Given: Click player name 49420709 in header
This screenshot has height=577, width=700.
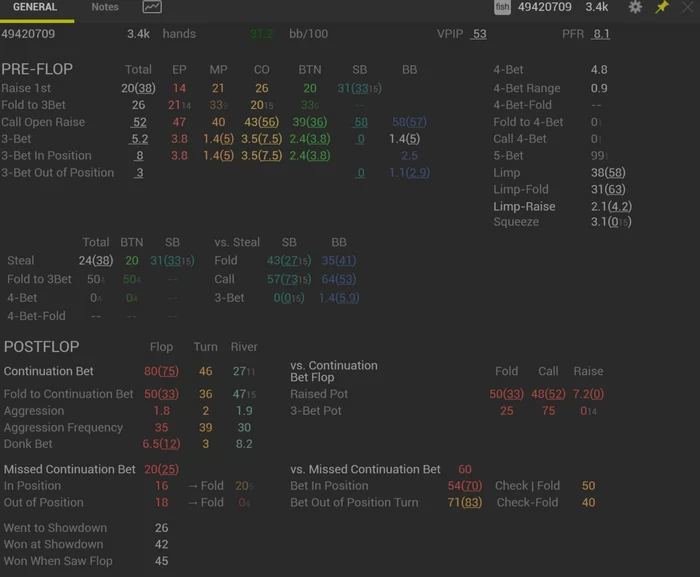Looking at the screenshot, I should 545,7.
